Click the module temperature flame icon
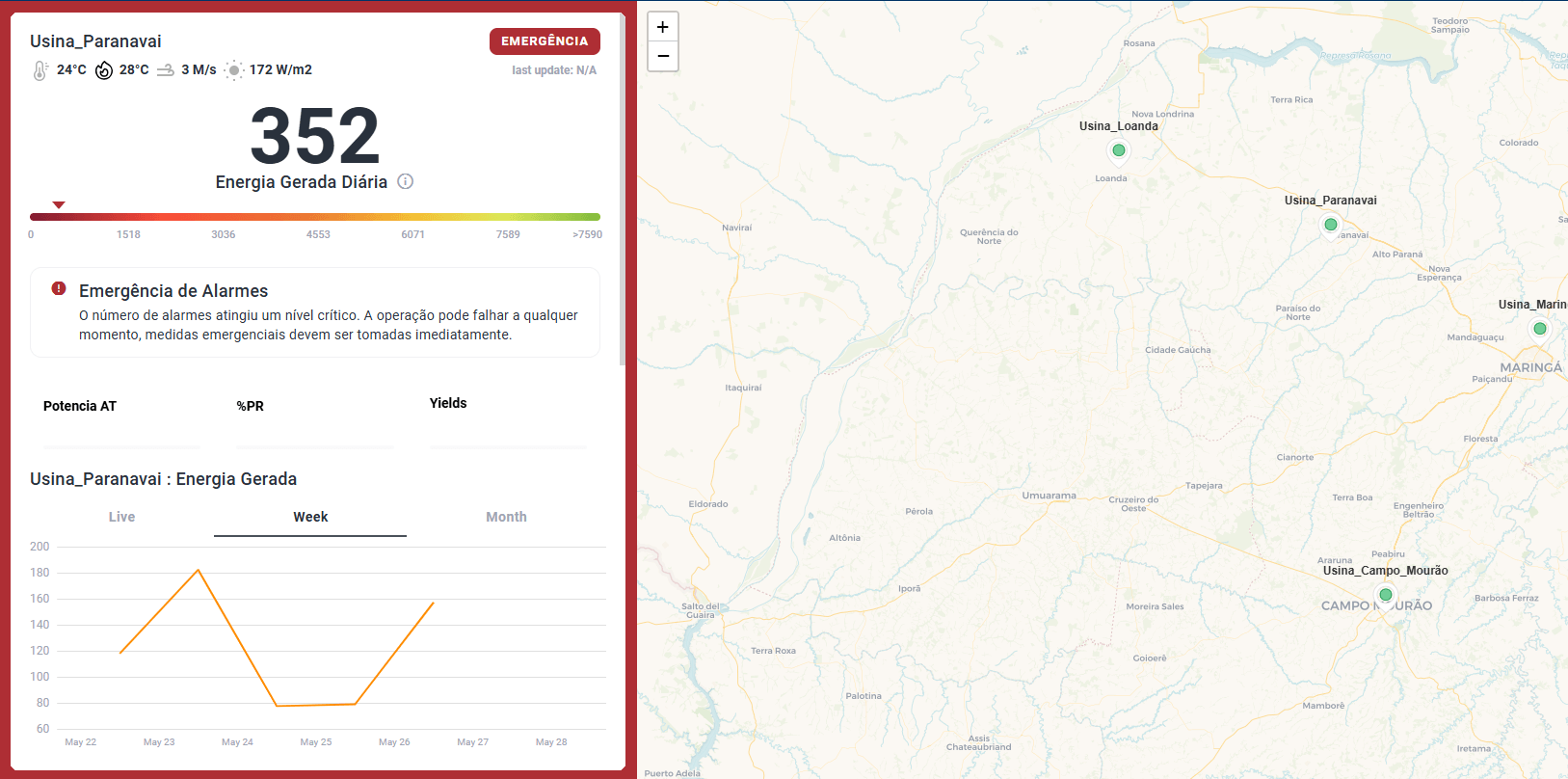The height and width of the screenshot is (779, 1568). pyautogui.click(x=104, y=70)
